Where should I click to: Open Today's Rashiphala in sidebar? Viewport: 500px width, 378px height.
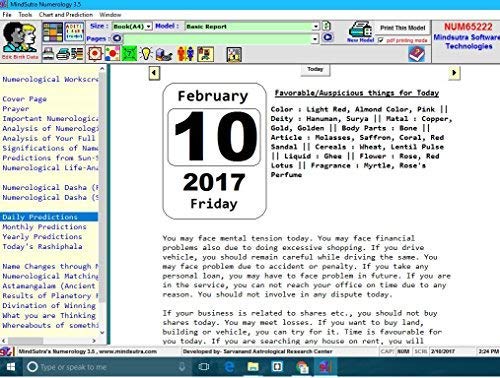[x=42, y=247]
